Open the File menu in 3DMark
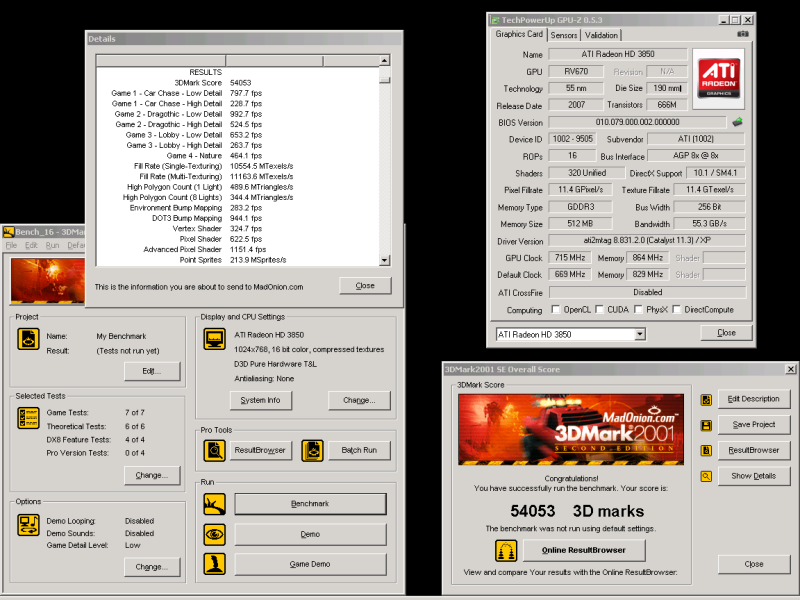Image resolution: width=800 pixels, height=600 pixels. [x=11, y=245]
